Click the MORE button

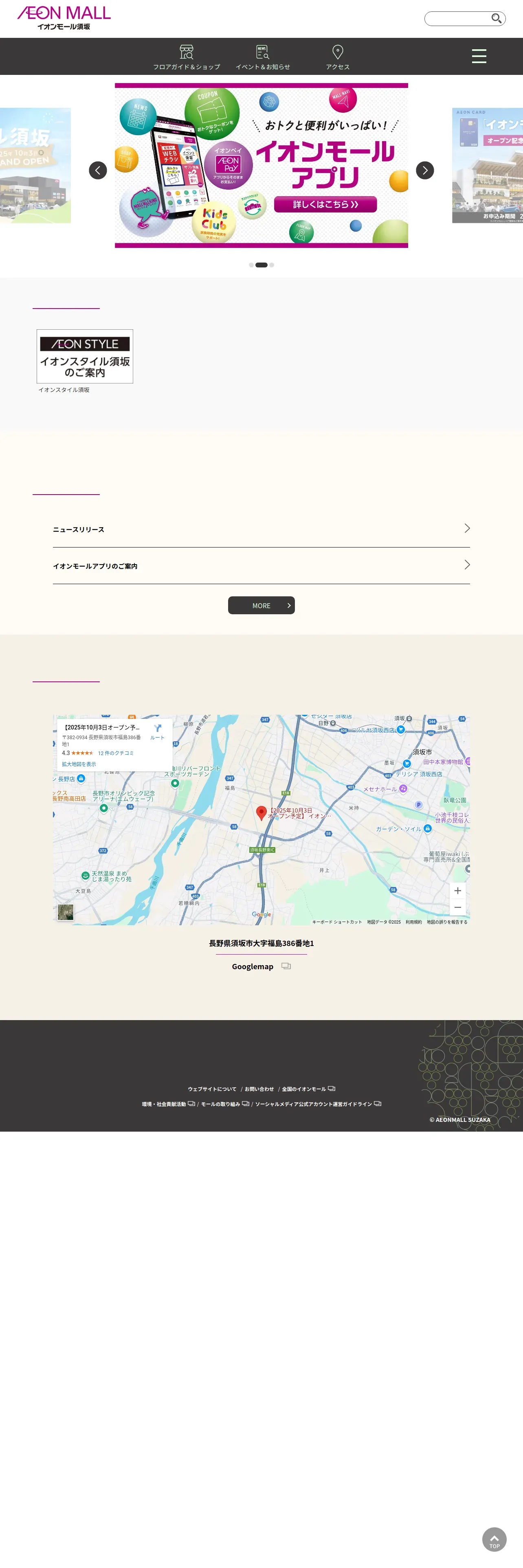pyautogui.click(x=261, y=605)
